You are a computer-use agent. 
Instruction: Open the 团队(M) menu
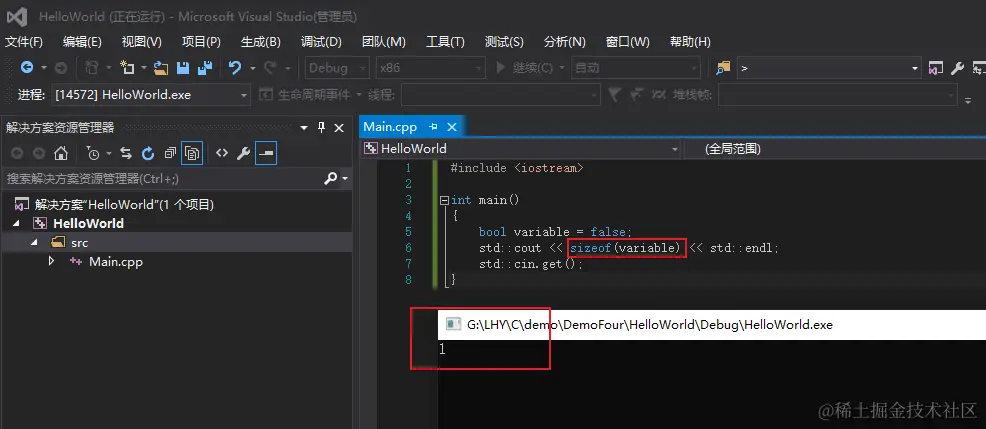tap(384, 42)
